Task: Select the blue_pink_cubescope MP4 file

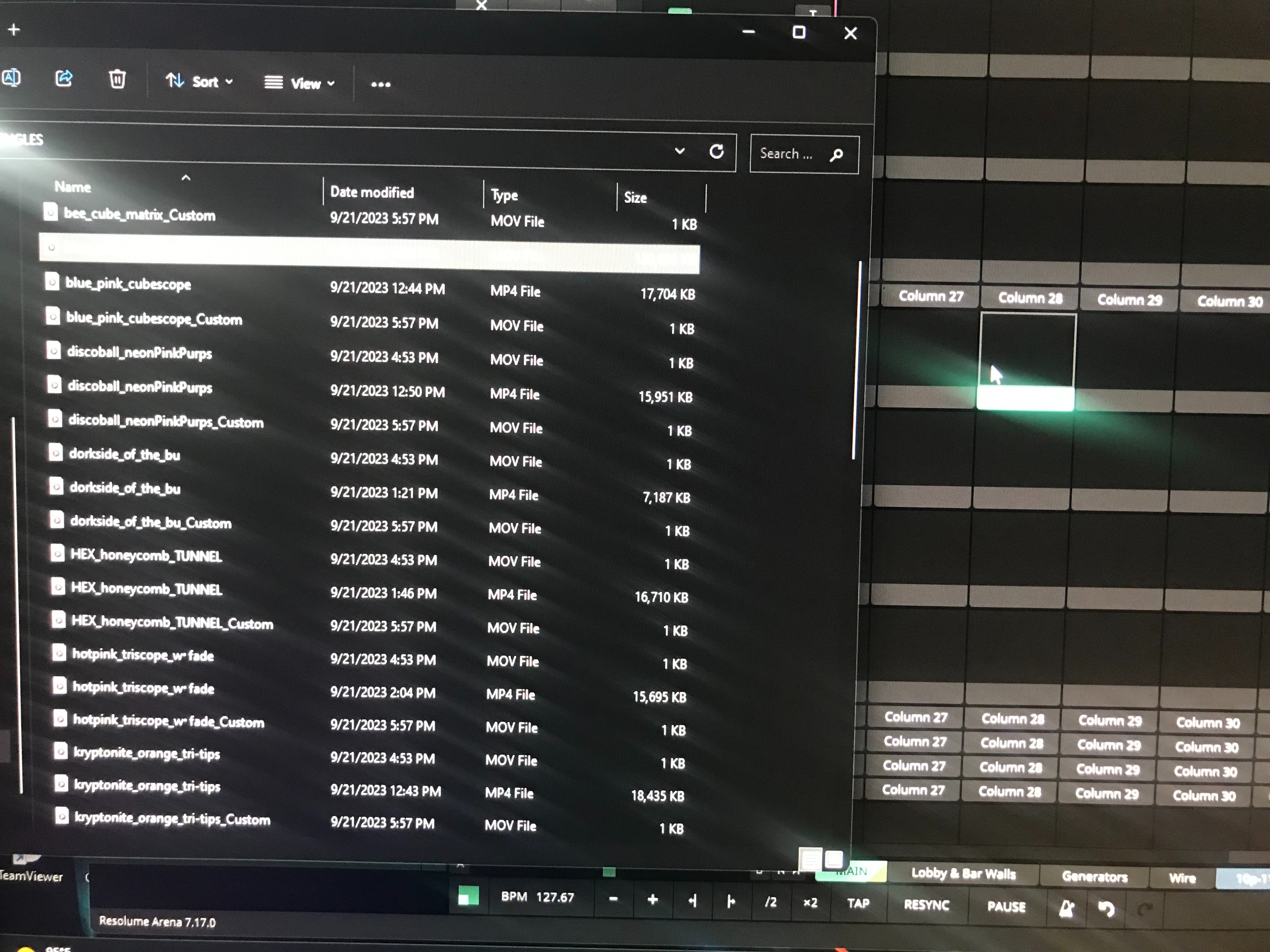Action: (128, 284)
